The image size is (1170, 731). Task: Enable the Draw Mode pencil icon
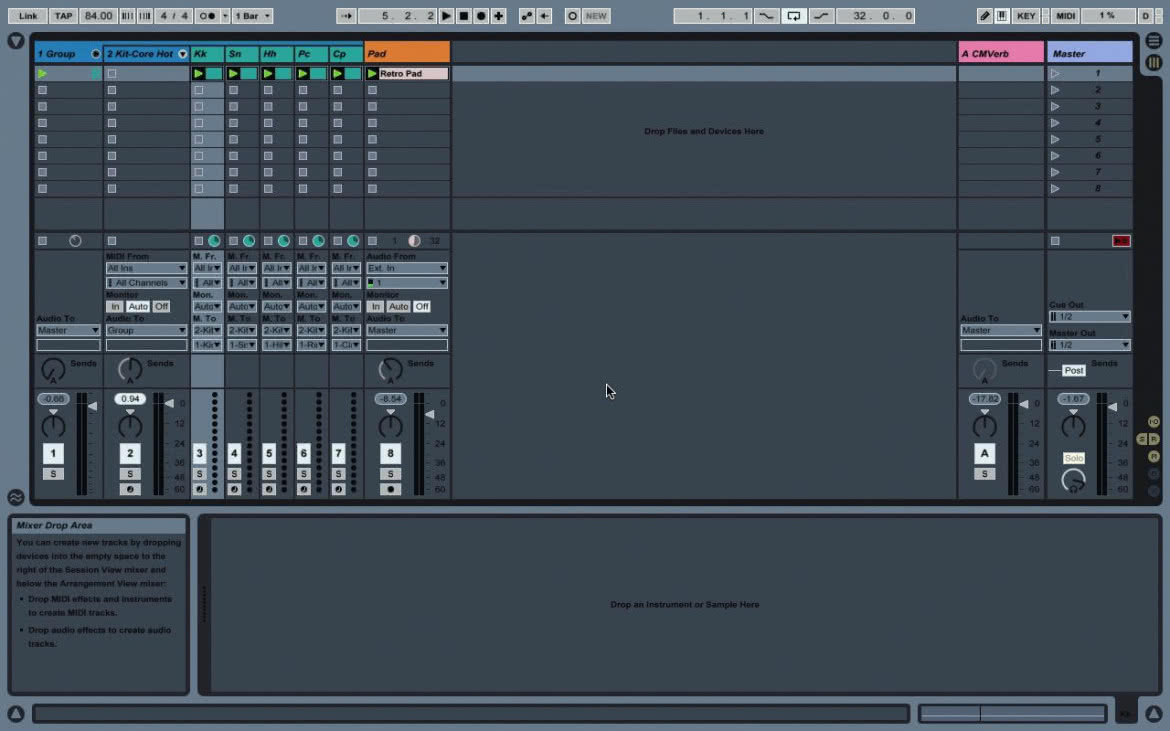coord(985,16)
